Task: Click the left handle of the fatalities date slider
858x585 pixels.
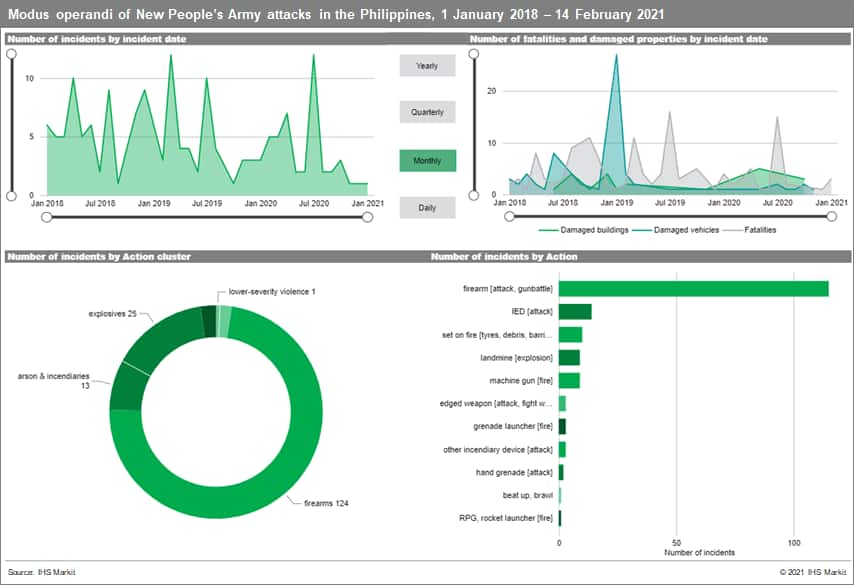Action: tap(509, 216)
